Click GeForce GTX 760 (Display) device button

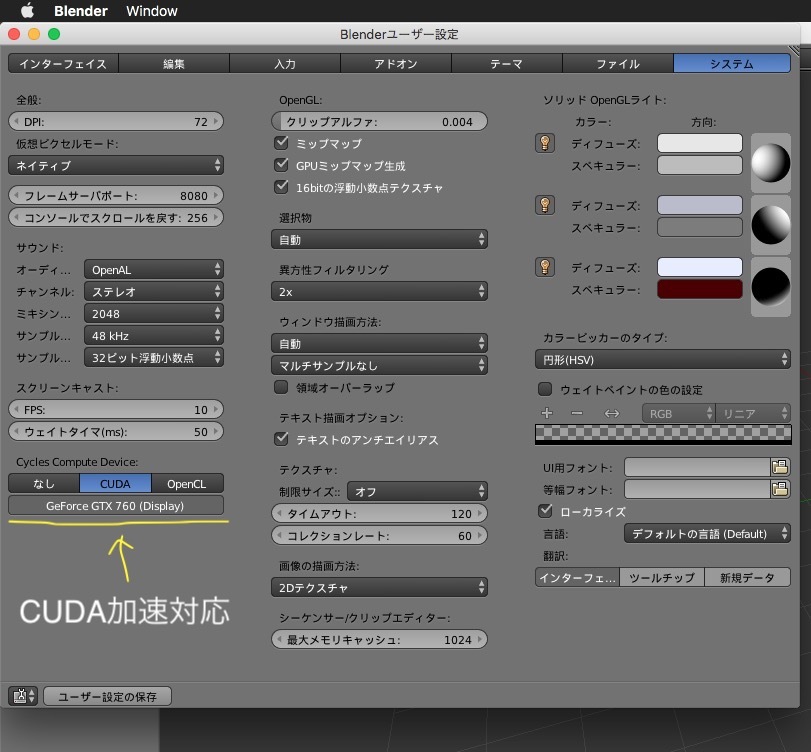(x=116, y=506)
